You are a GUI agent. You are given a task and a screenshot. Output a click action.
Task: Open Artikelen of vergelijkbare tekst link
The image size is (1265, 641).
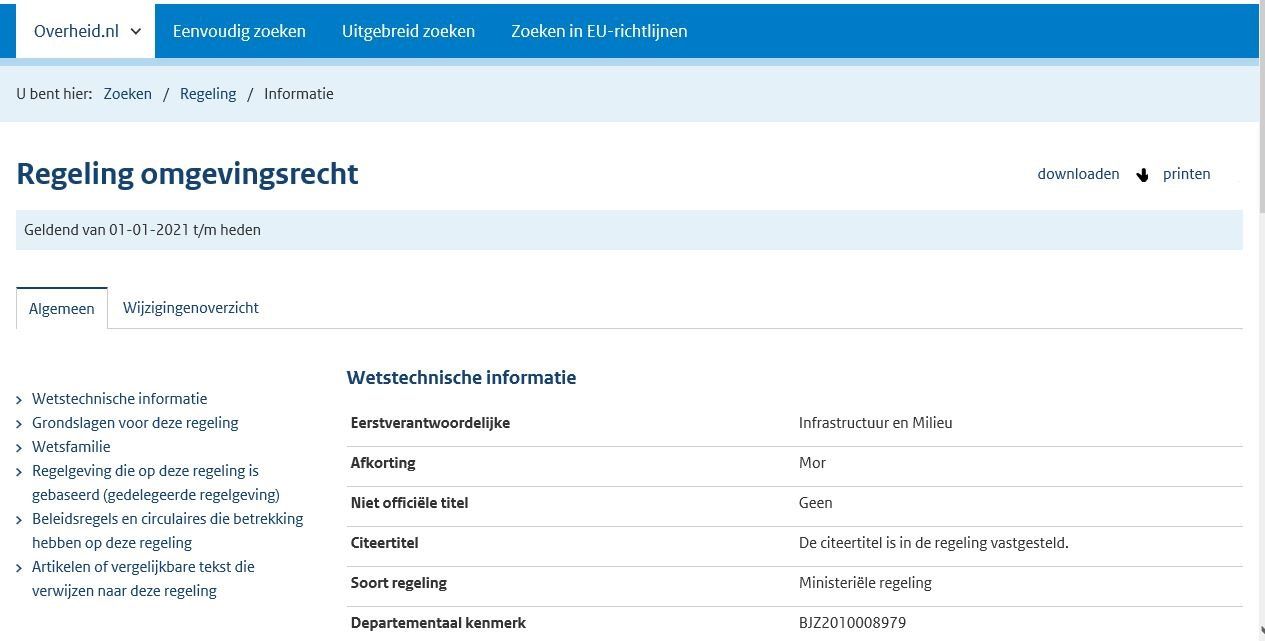(143, 579)
